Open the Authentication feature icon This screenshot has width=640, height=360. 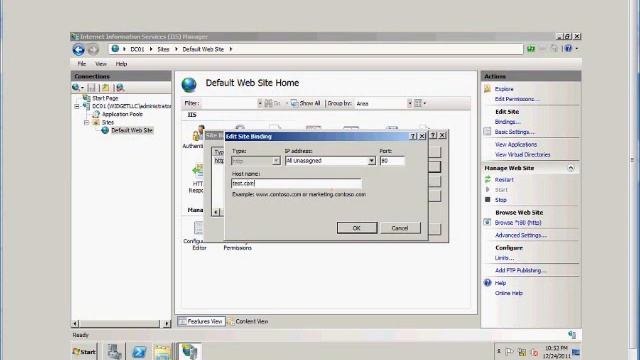198,133
